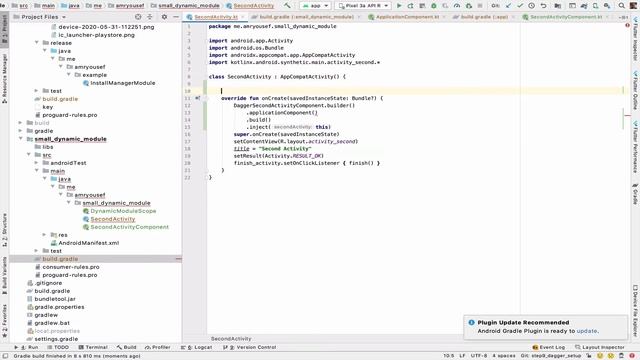The width and height of the screenshot is (640, 360).
Task: Click the Git update project arrow icon
Action: coord(508,6)
